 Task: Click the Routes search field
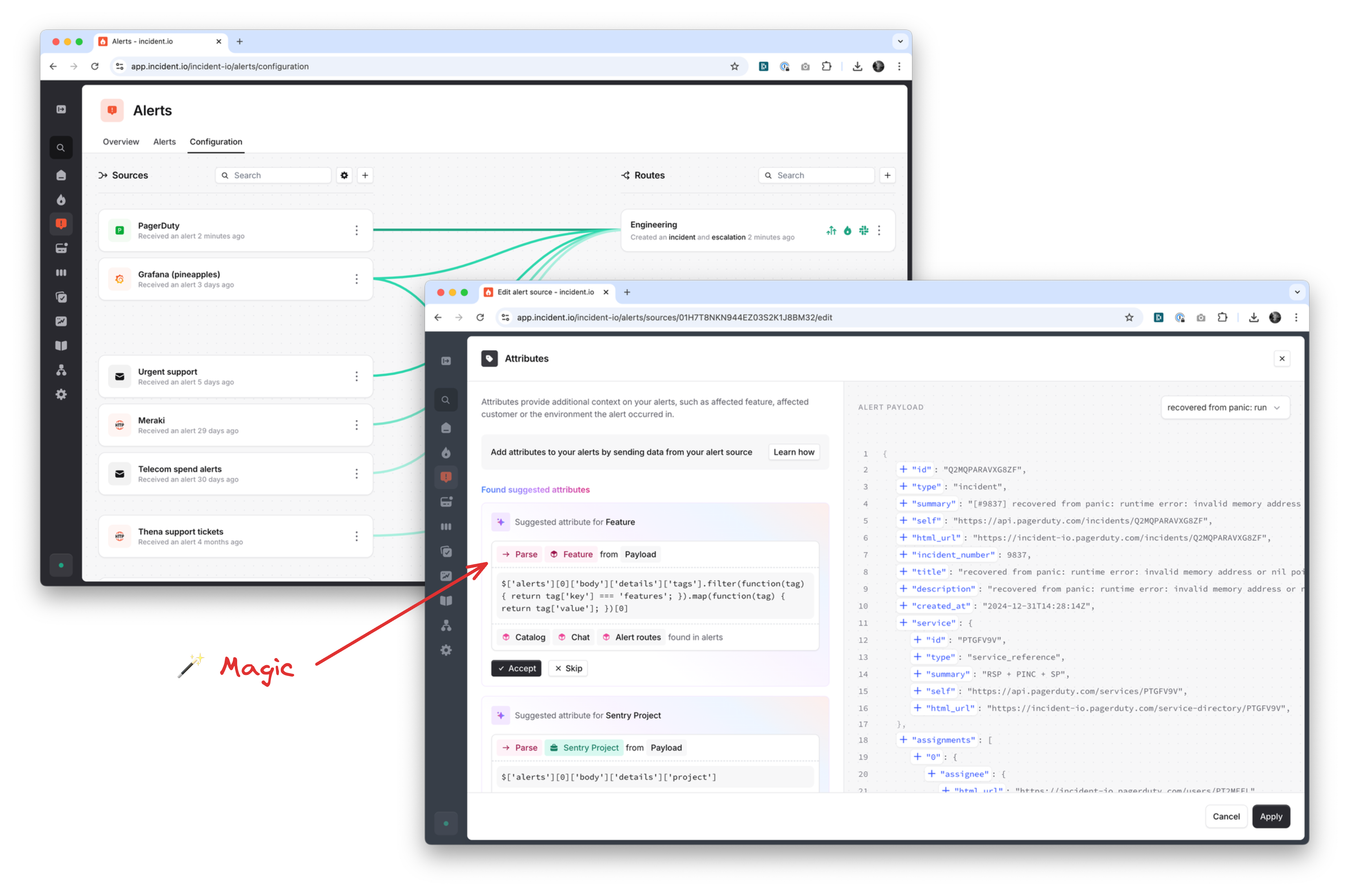click(817, 176)
